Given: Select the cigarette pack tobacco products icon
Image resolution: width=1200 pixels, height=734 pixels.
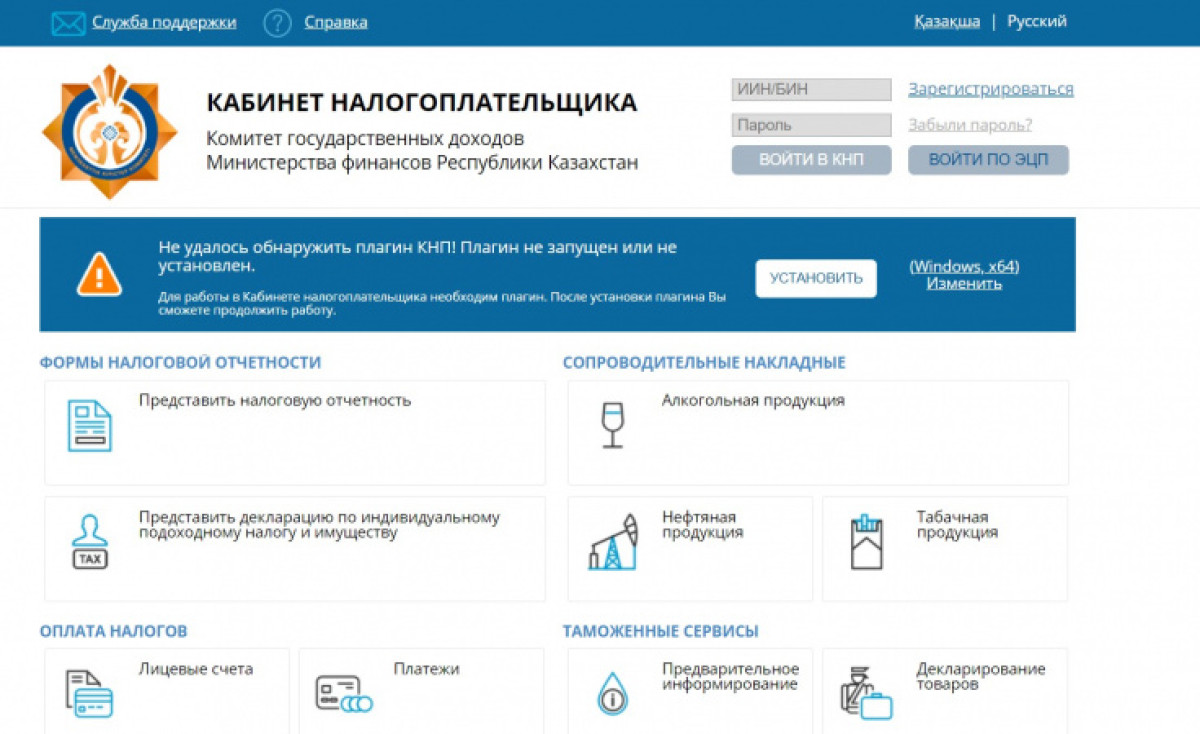Looking at the screenshot, I should (866, 541).
